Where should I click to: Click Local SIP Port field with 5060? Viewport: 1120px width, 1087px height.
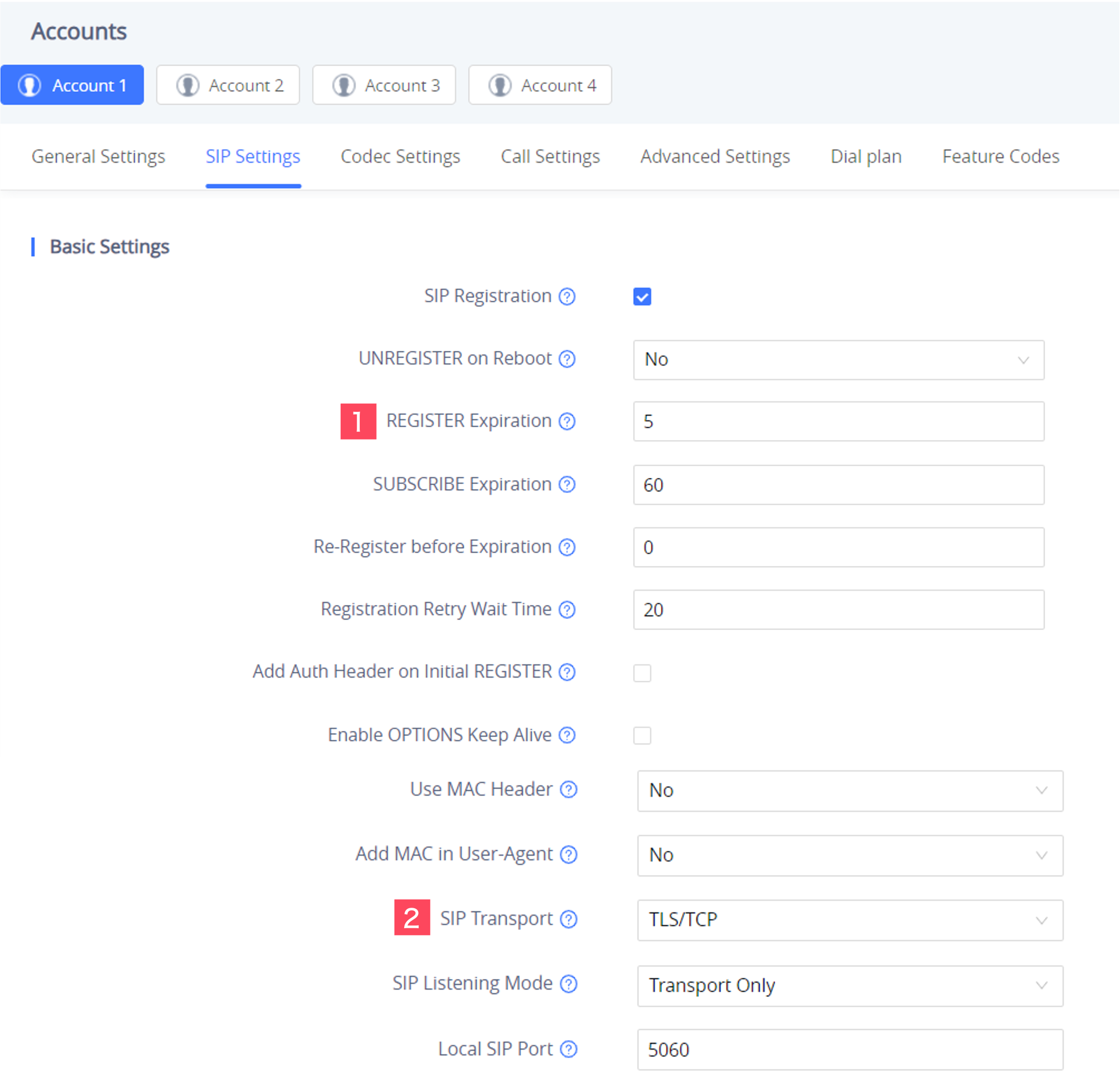coord(849,1049)
